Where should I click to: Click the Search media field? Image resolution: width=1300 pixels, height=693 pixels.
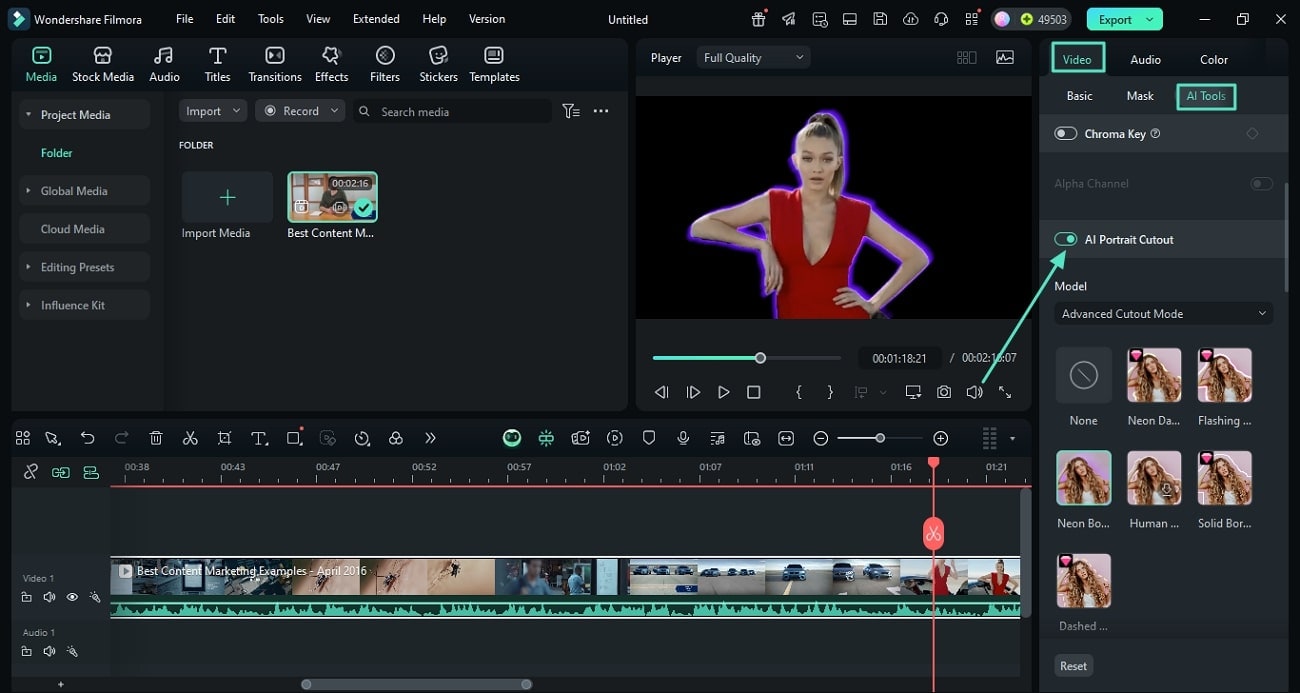tap(452, 111)
